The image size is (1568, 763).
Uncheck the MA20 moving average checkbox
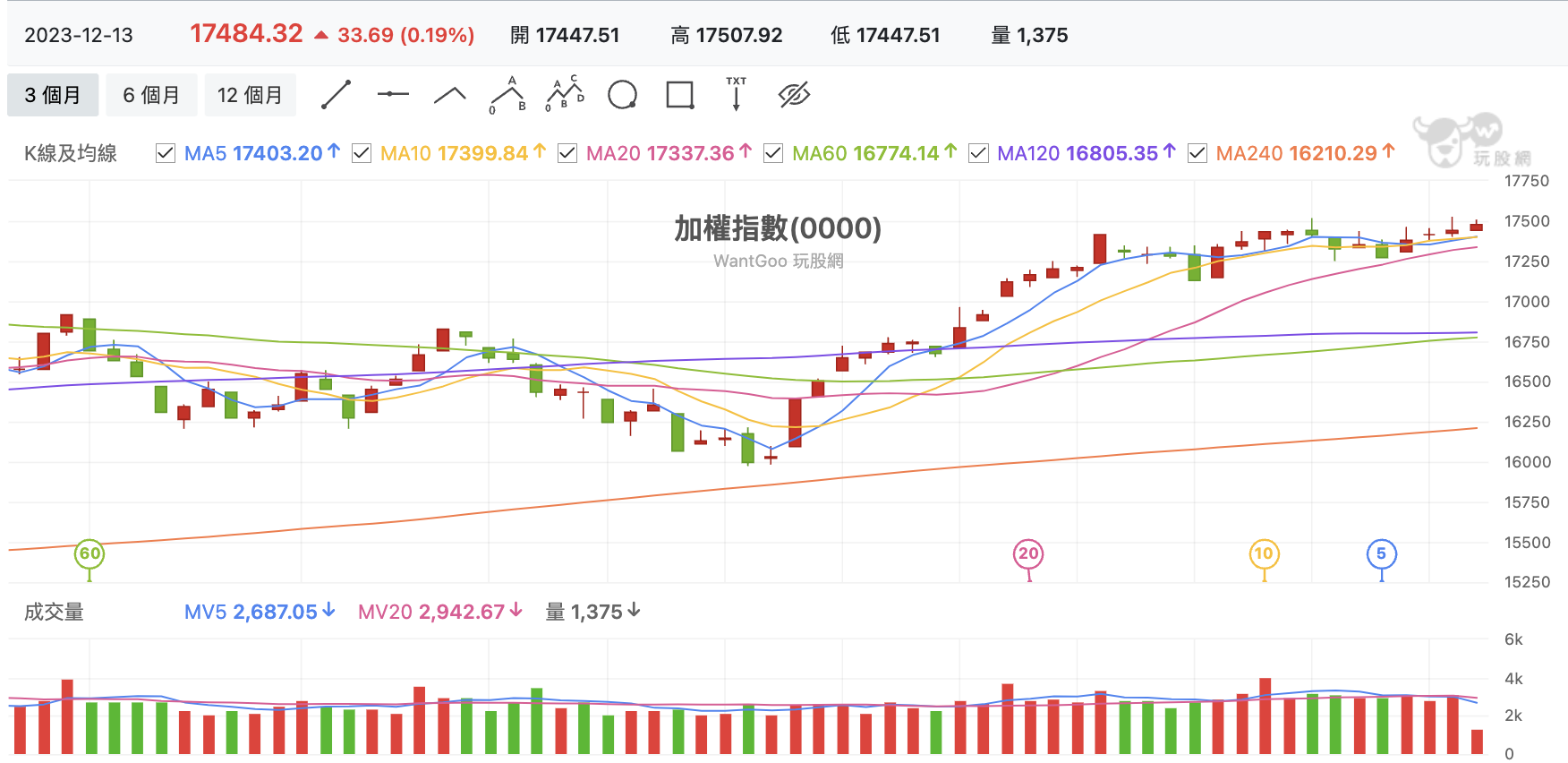567,153
